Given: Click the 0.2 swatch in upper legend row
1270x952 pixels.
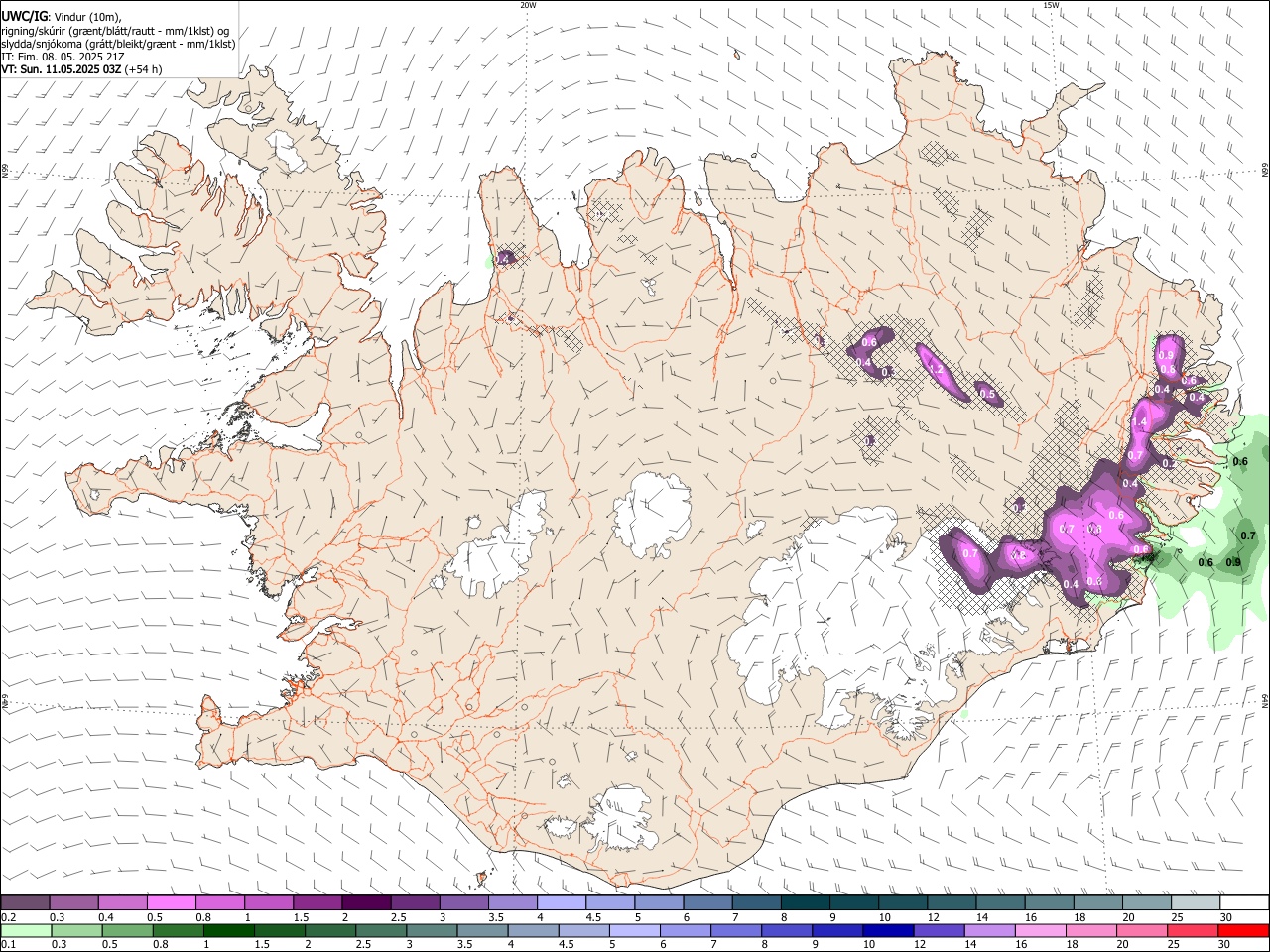Looking at the screenshot, I should 25,903.
